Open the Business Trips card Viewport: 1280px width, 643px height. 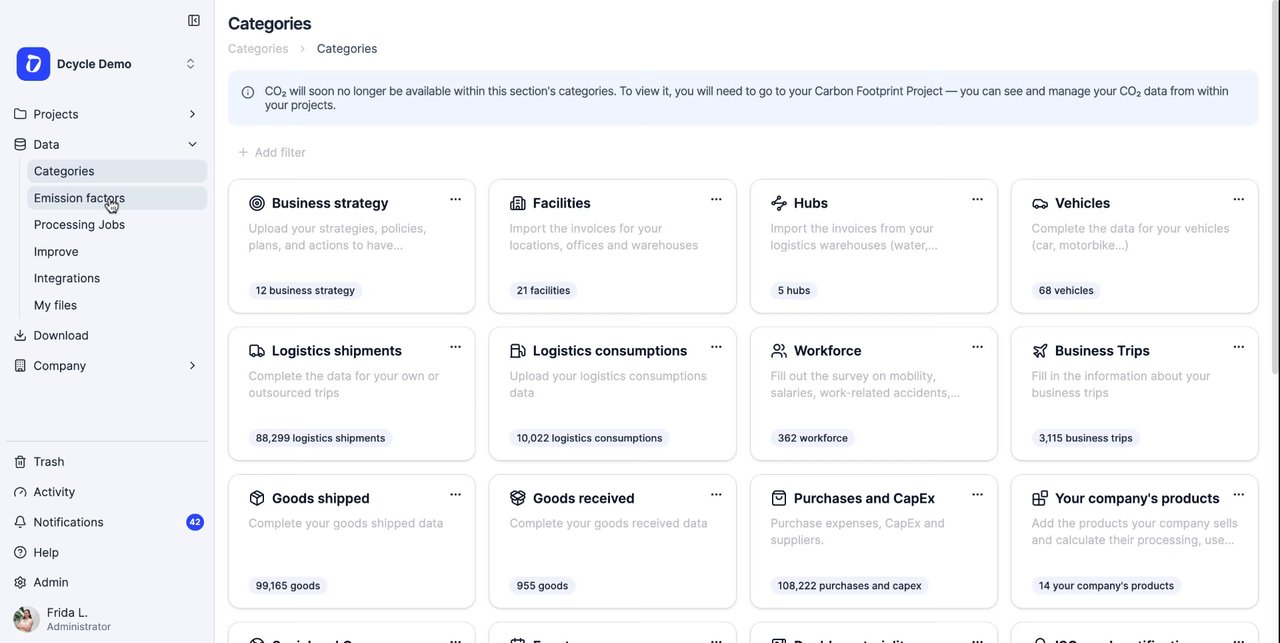tap(1134, 394)
